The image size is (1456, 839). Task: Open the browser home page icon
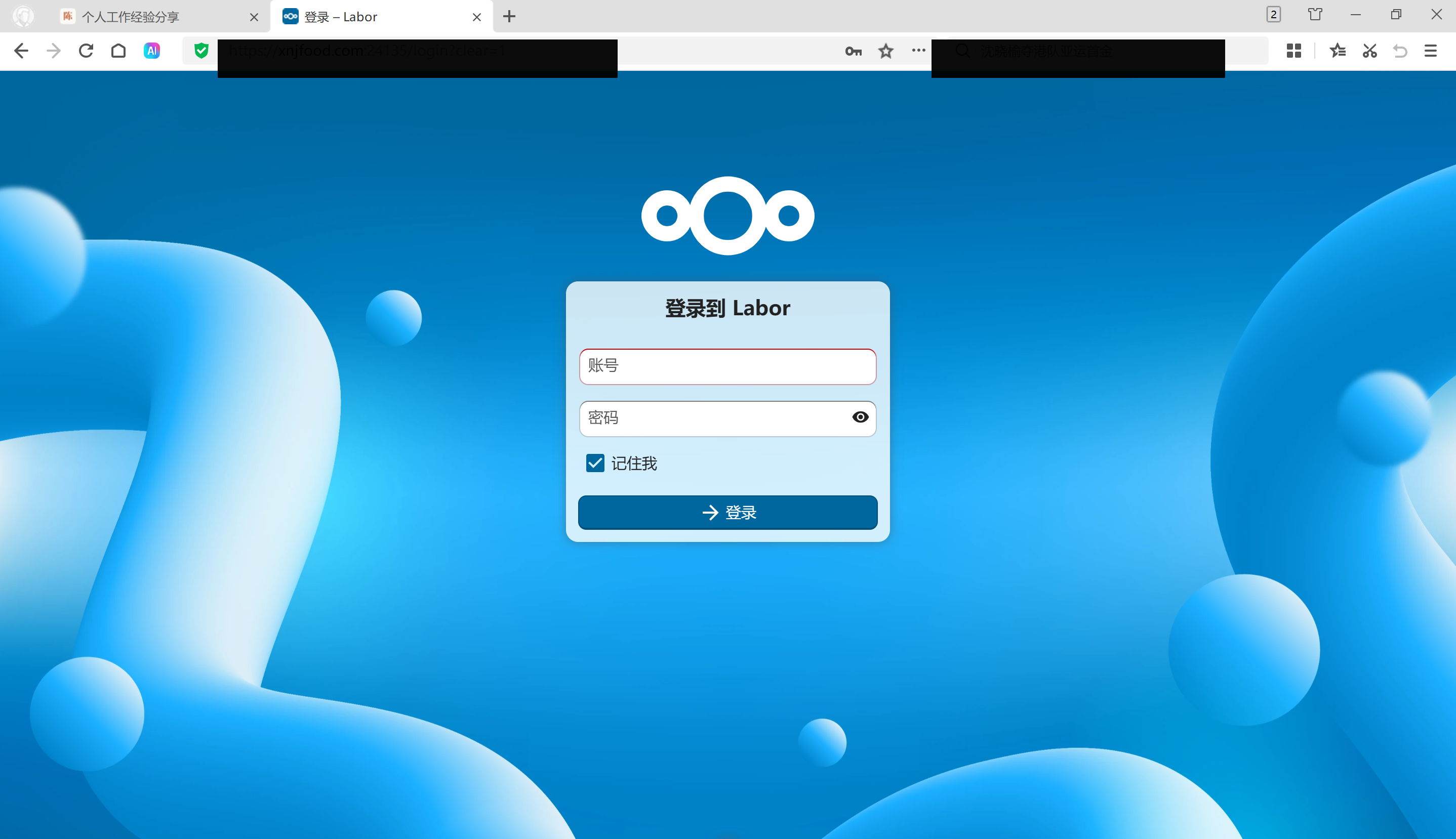(118, 51)
